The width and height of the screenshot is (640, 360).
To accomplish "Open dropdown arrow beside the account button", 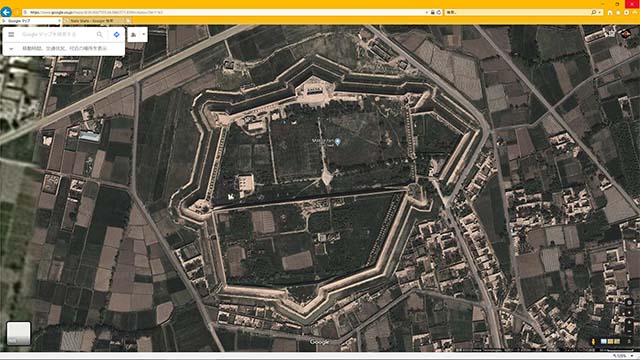I will [144, 35].
